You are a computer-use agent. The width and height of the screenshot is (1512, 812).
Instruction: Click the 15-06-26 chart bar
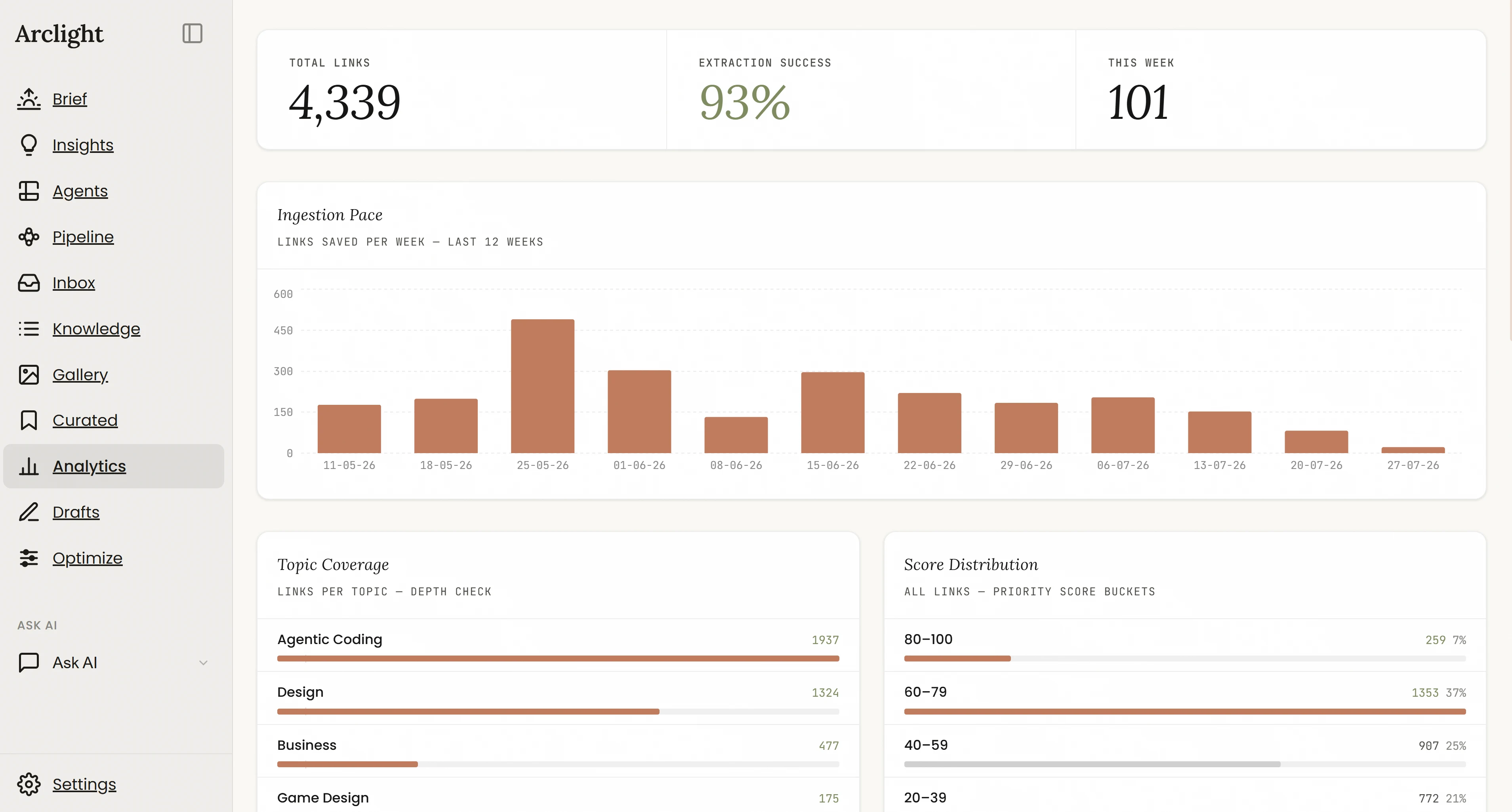click(833, 413)
